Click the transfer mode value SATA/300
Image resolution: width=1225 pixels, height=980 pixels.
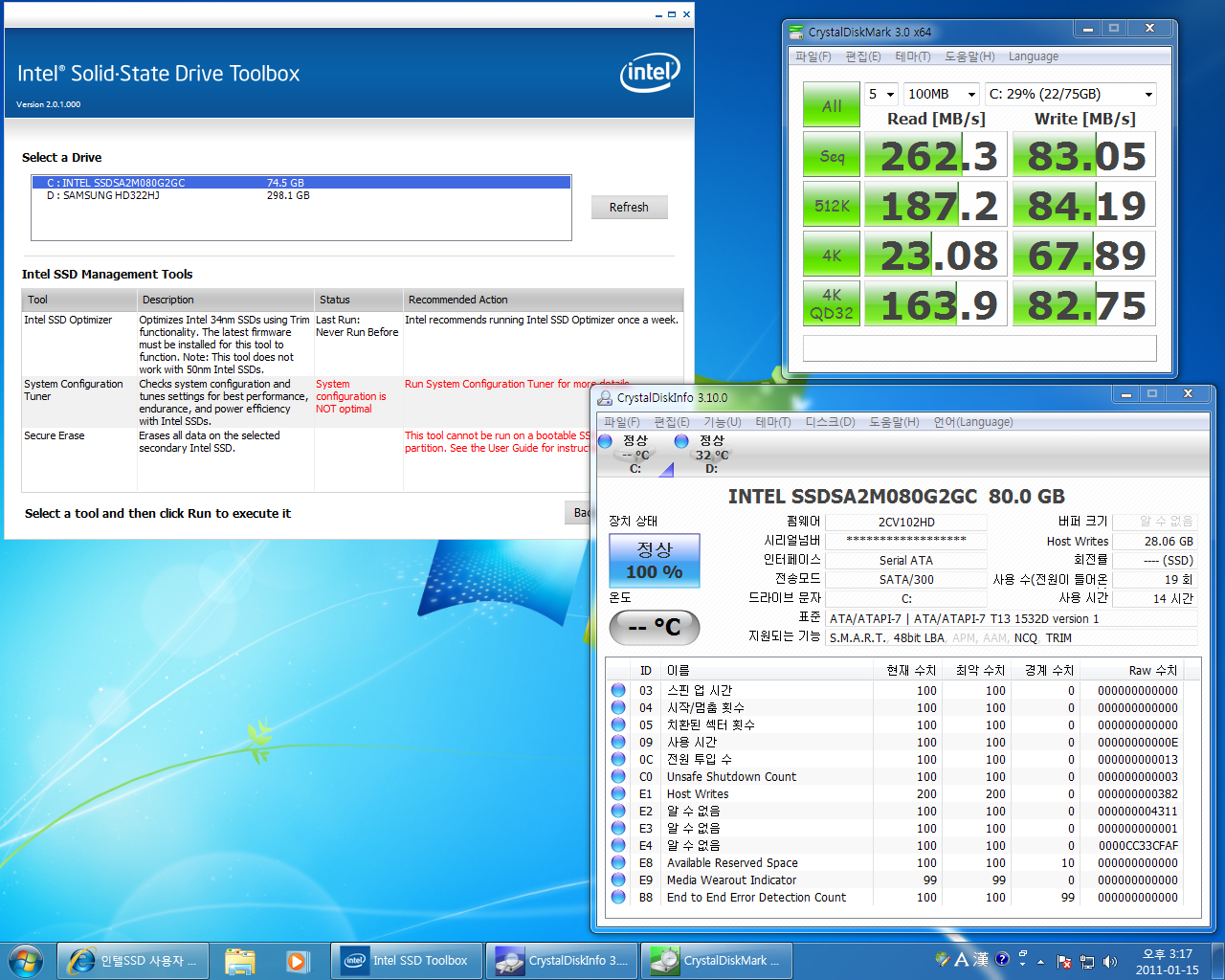coord(905,579)
